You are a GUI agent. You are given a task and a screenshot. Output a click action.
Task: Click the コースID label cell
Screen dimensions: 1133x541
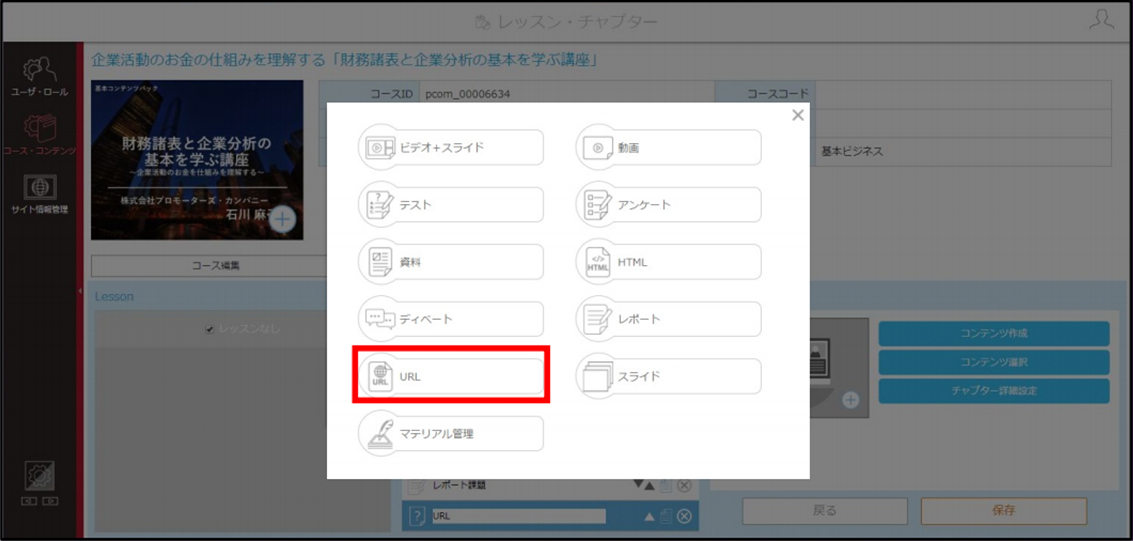point(369,94)
